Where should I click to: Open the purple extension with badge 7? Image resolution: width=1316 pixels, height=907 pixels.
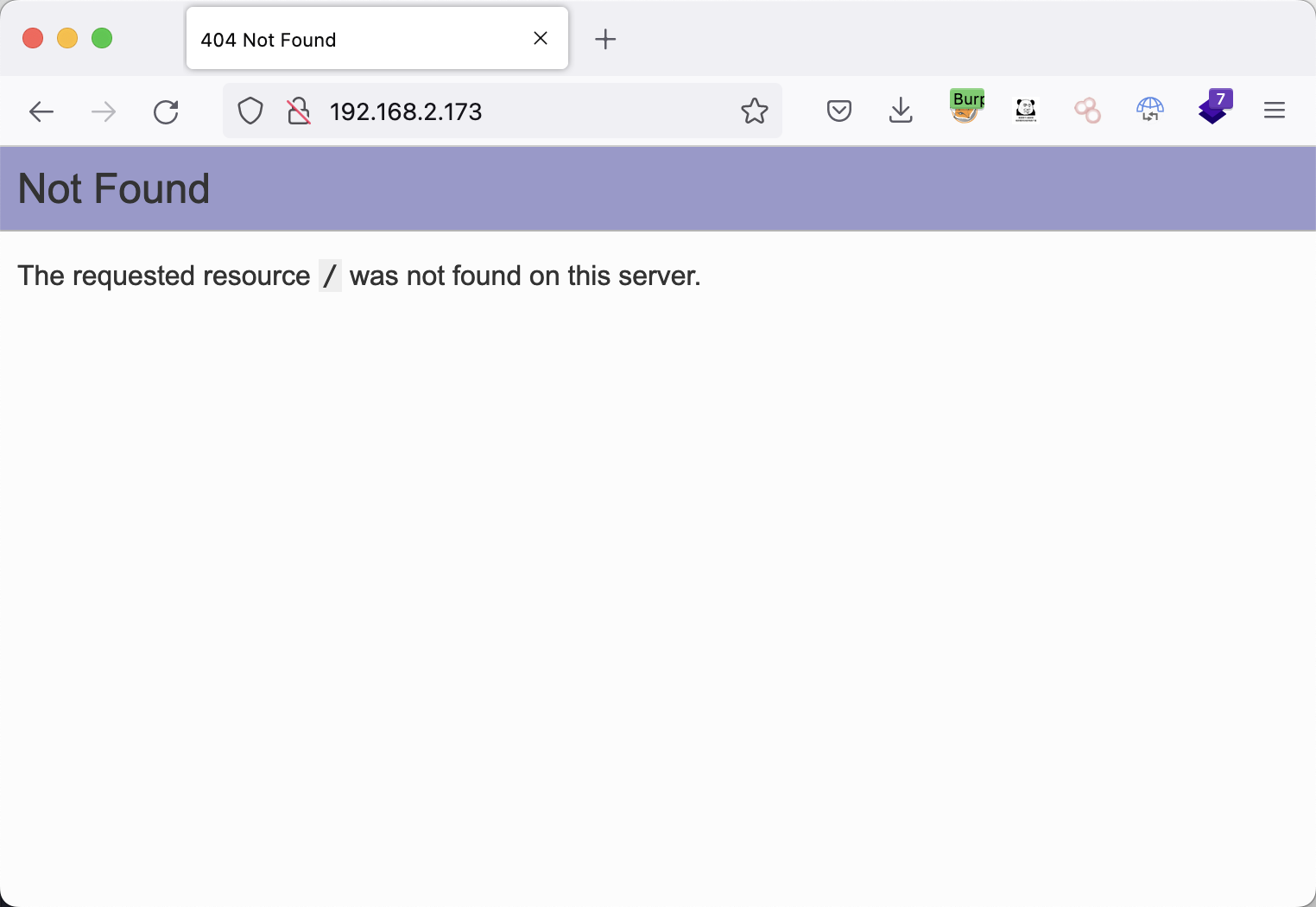click(1213, 108)
